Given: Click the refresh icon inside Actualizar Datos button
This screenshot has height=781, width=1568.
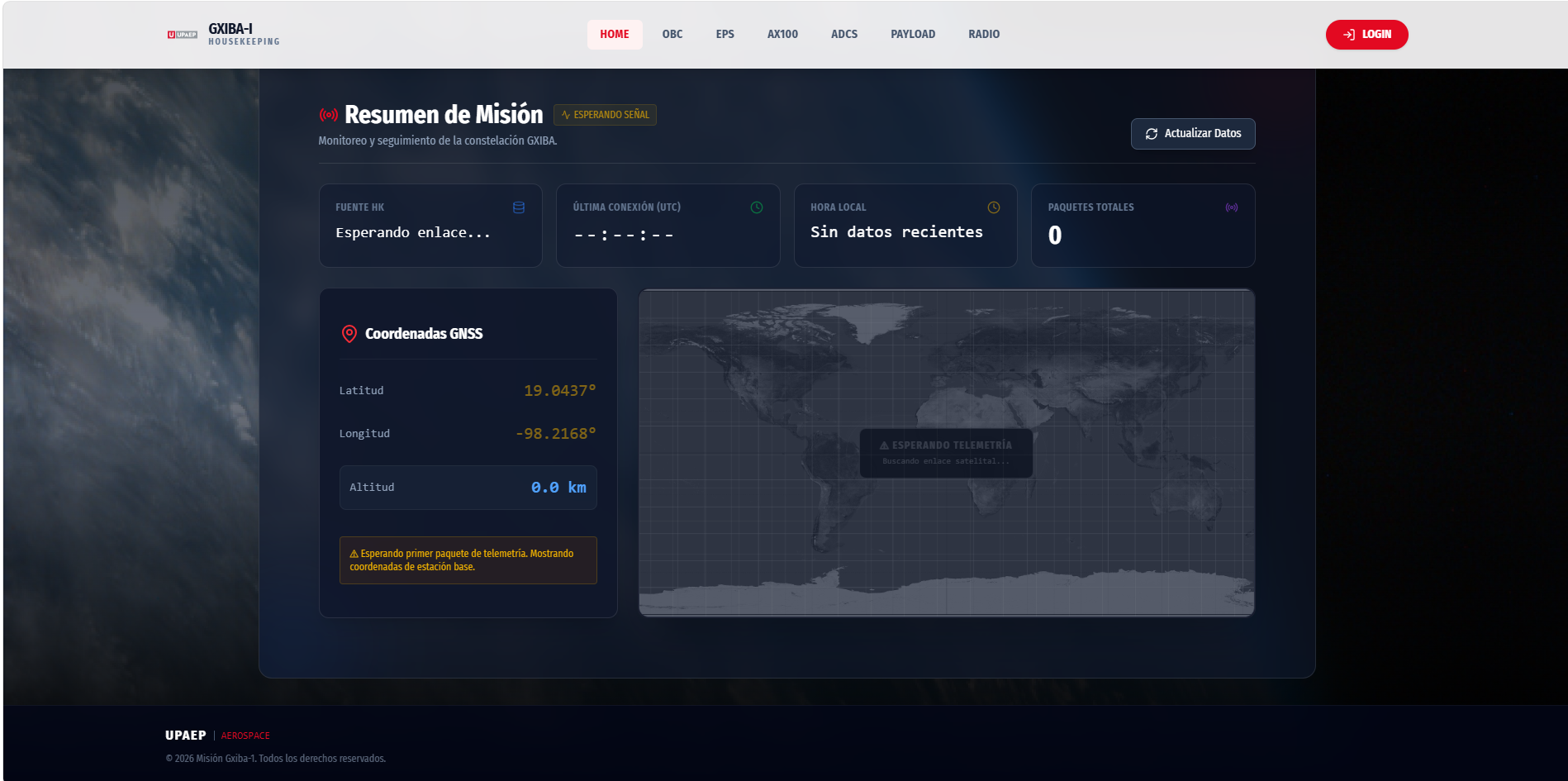Looking at the screenshot, I should tap(1151, 133).
